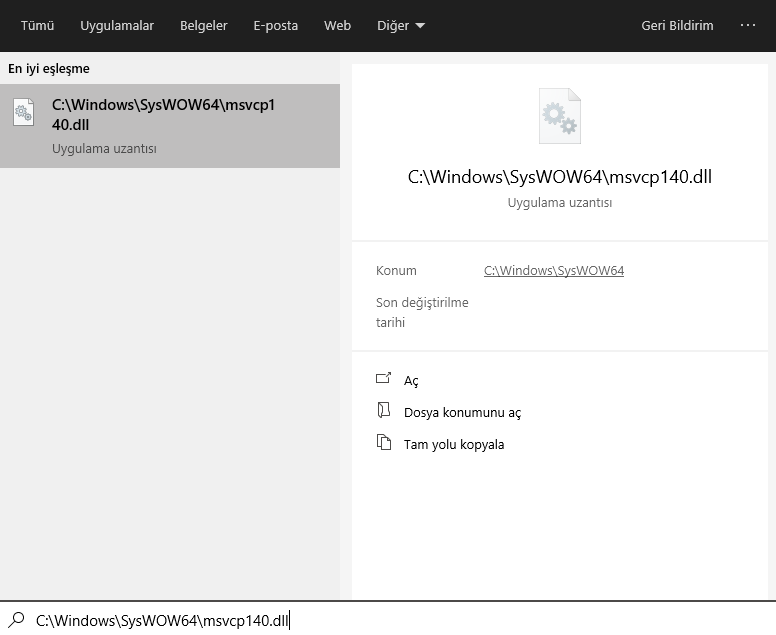Click Dosya konumunu aç
This screenshot has height=635, width=776.
click(462, 412)
